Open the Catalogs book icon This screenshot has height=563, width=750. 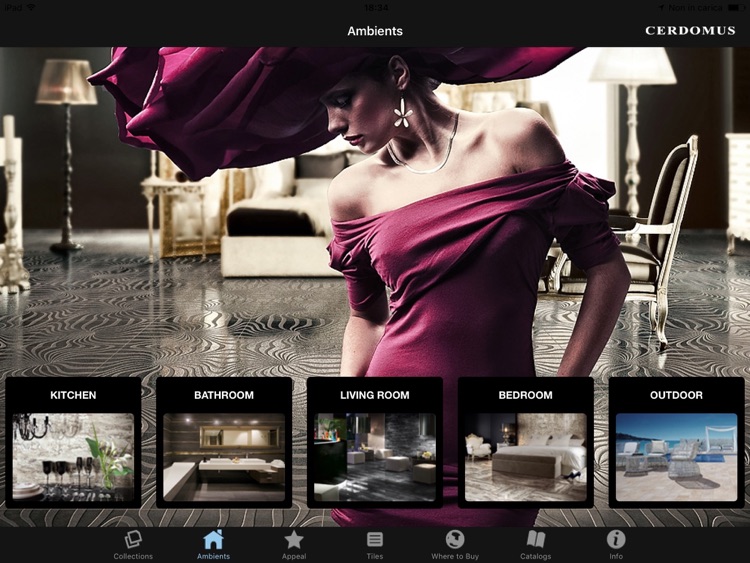tap(536, 540)
